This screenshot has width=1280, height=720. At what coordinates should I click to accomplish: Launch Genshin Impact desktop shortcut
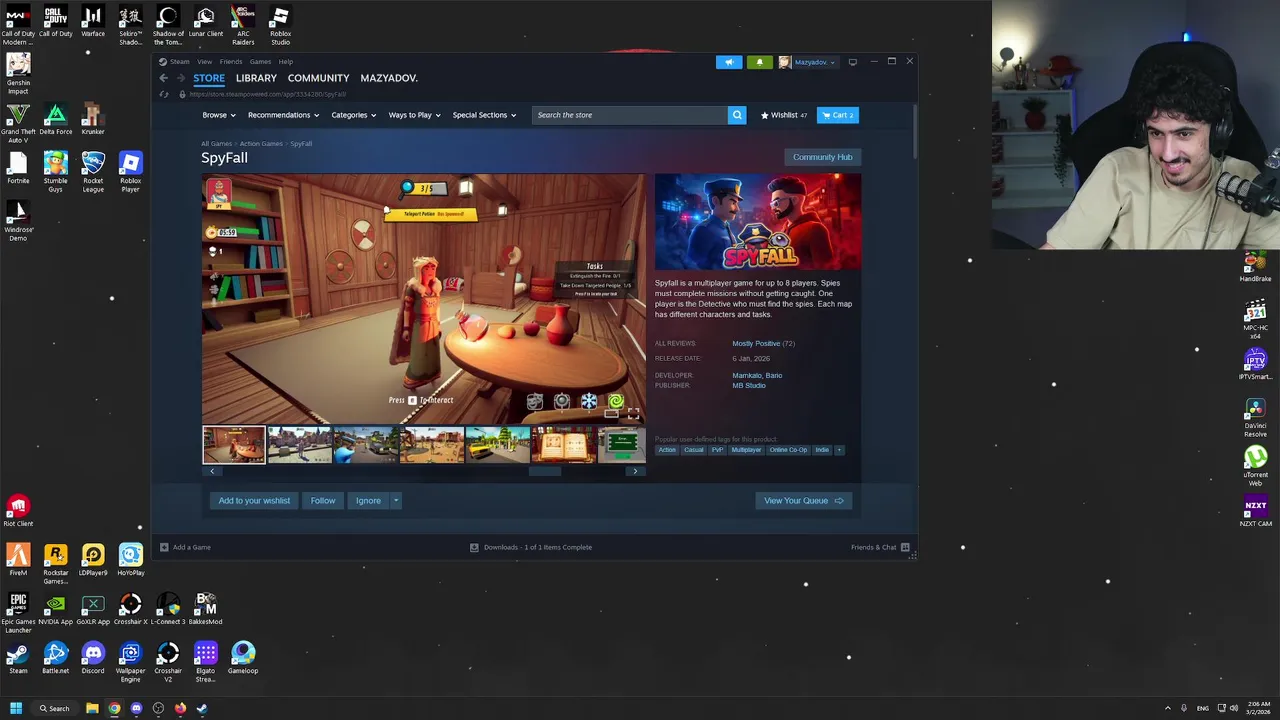point(18,73)
